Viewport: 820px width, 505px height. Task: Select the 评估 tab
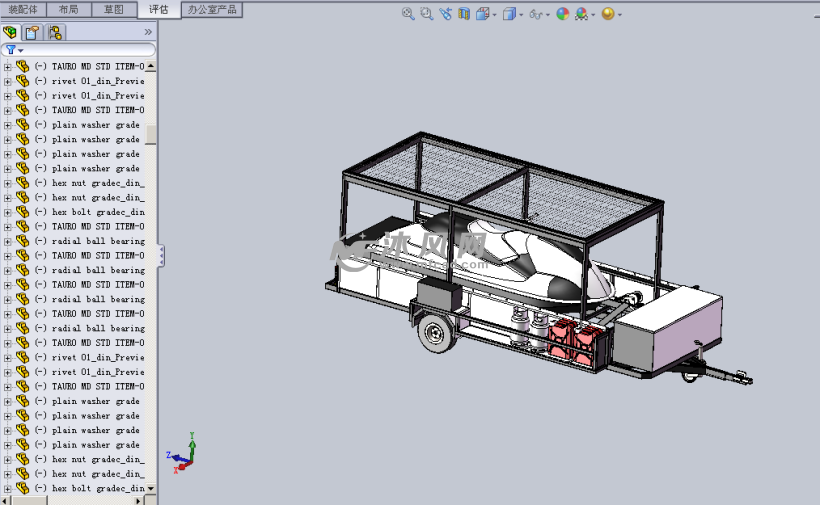coord(158,9)
